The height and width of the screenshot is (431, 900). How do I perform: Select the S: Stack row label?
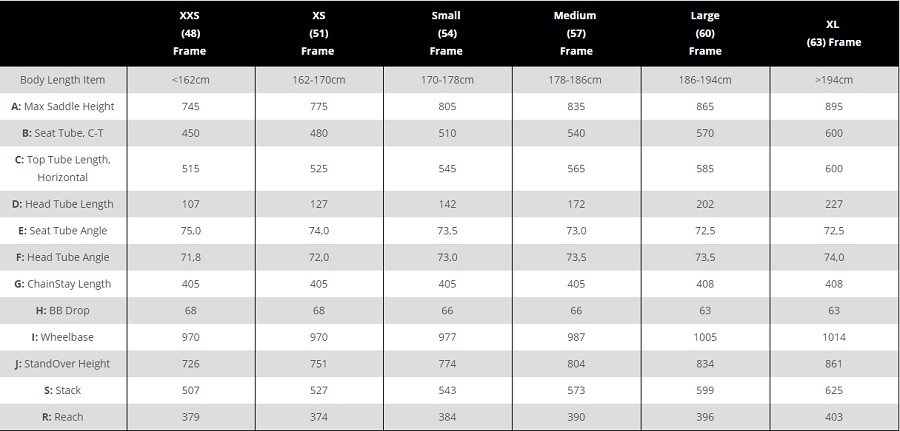tap(63, 390)
